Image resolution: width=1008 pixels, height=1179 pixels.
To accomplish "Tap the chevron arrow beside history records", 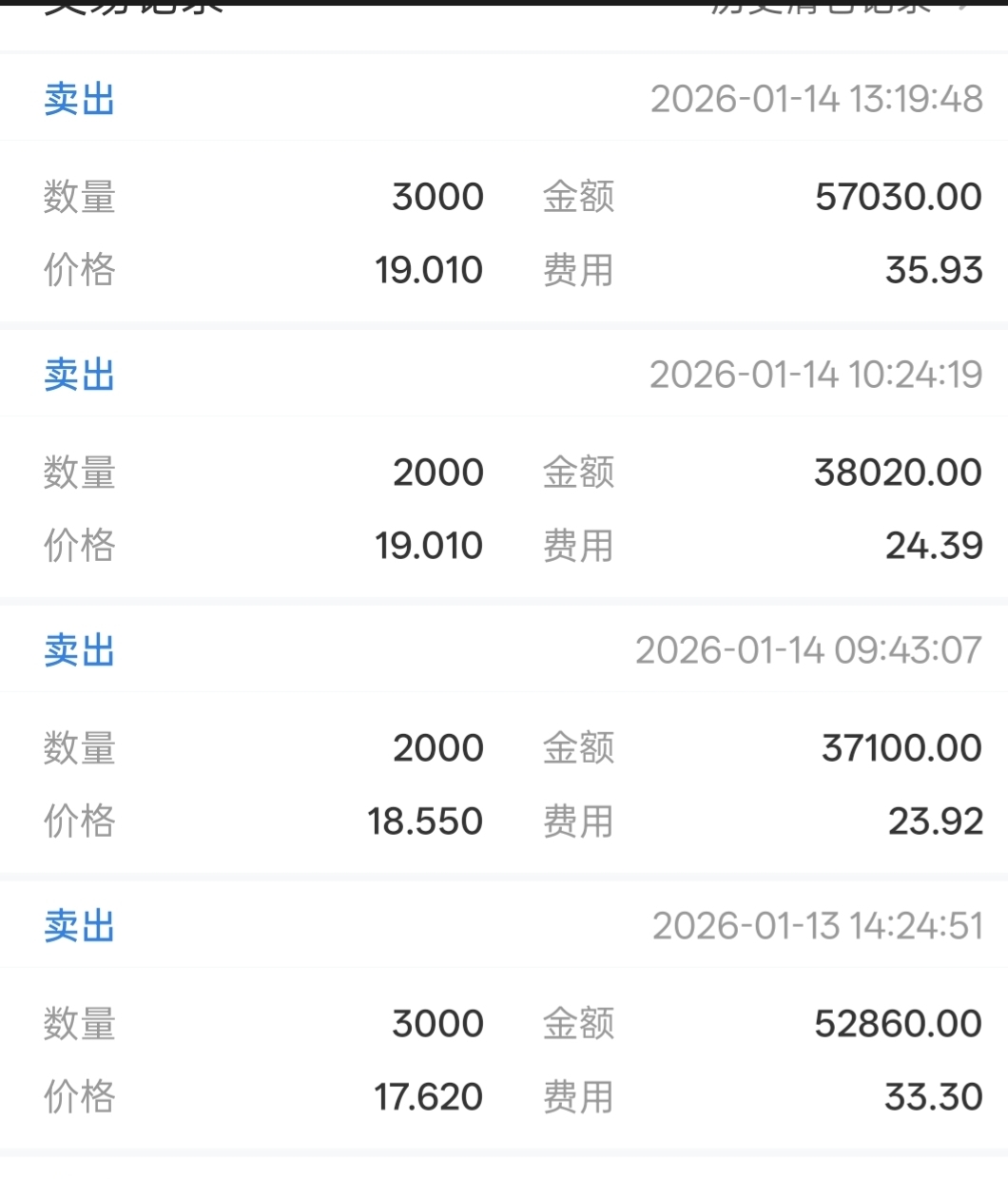I will [x=964, y=8].
